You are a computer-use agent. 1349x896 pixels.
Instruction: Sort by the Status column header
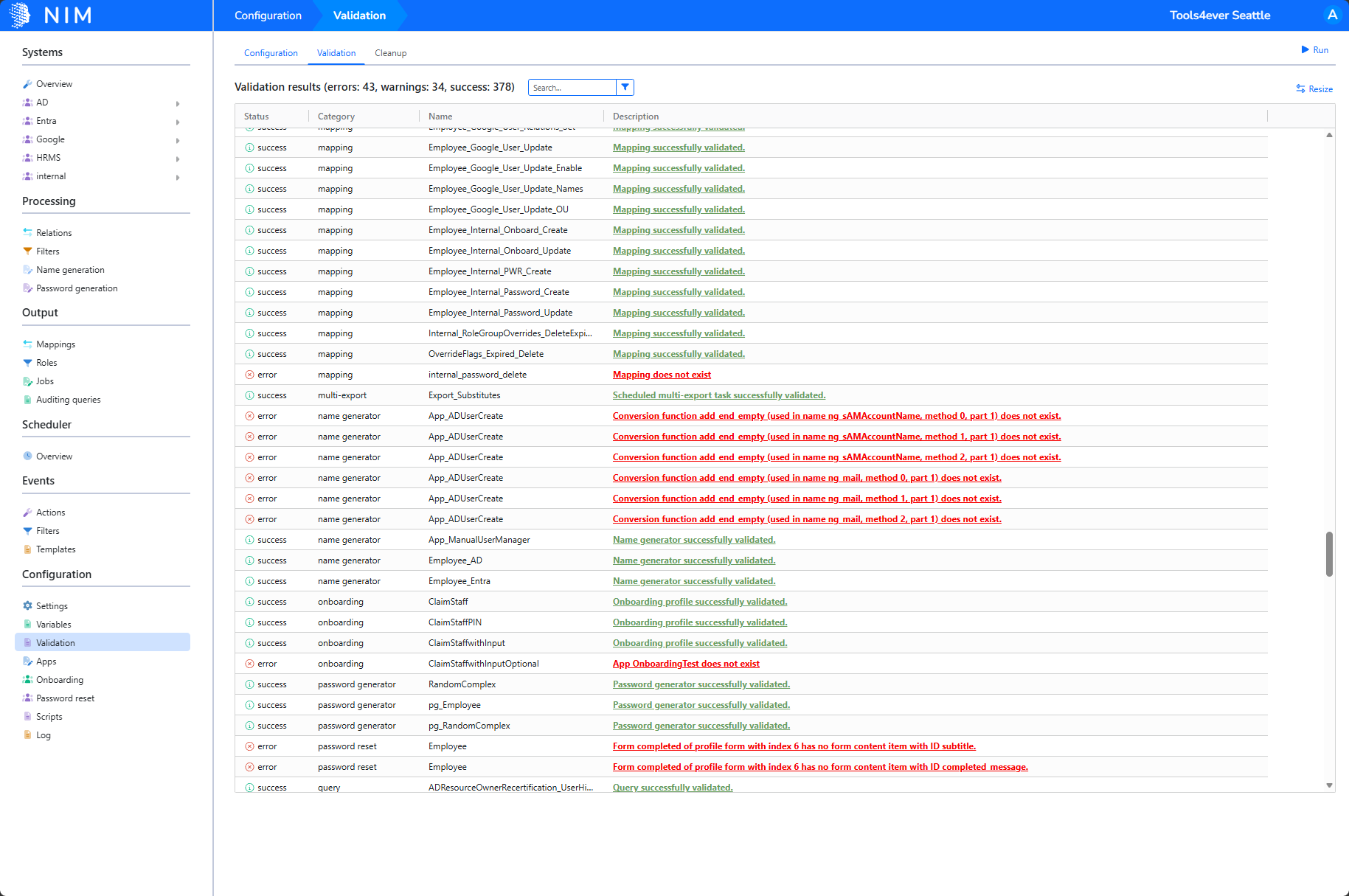(257, 117)
